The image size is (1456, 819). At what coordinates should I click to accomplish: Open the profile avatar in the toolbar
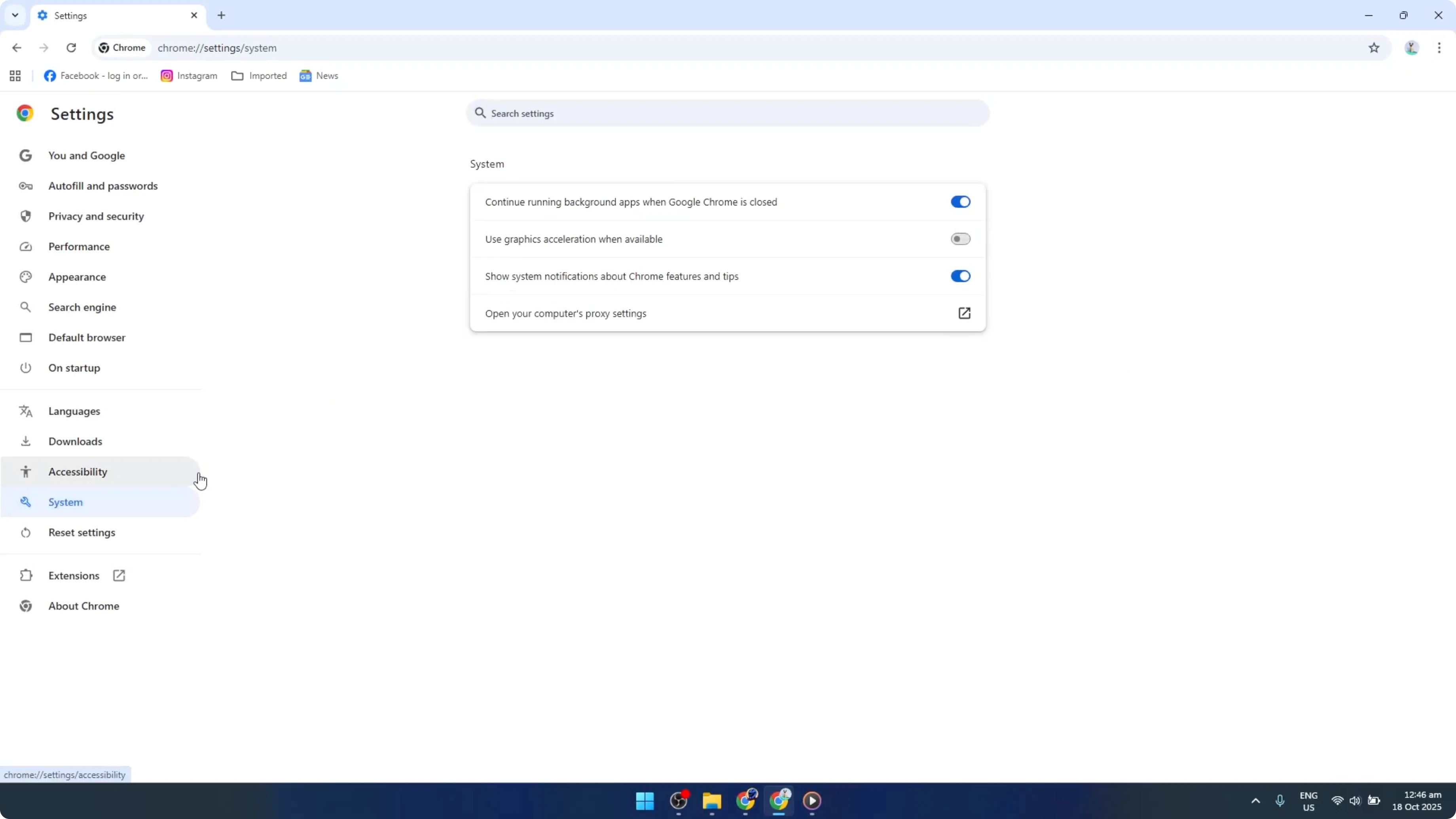[1411, 48]
